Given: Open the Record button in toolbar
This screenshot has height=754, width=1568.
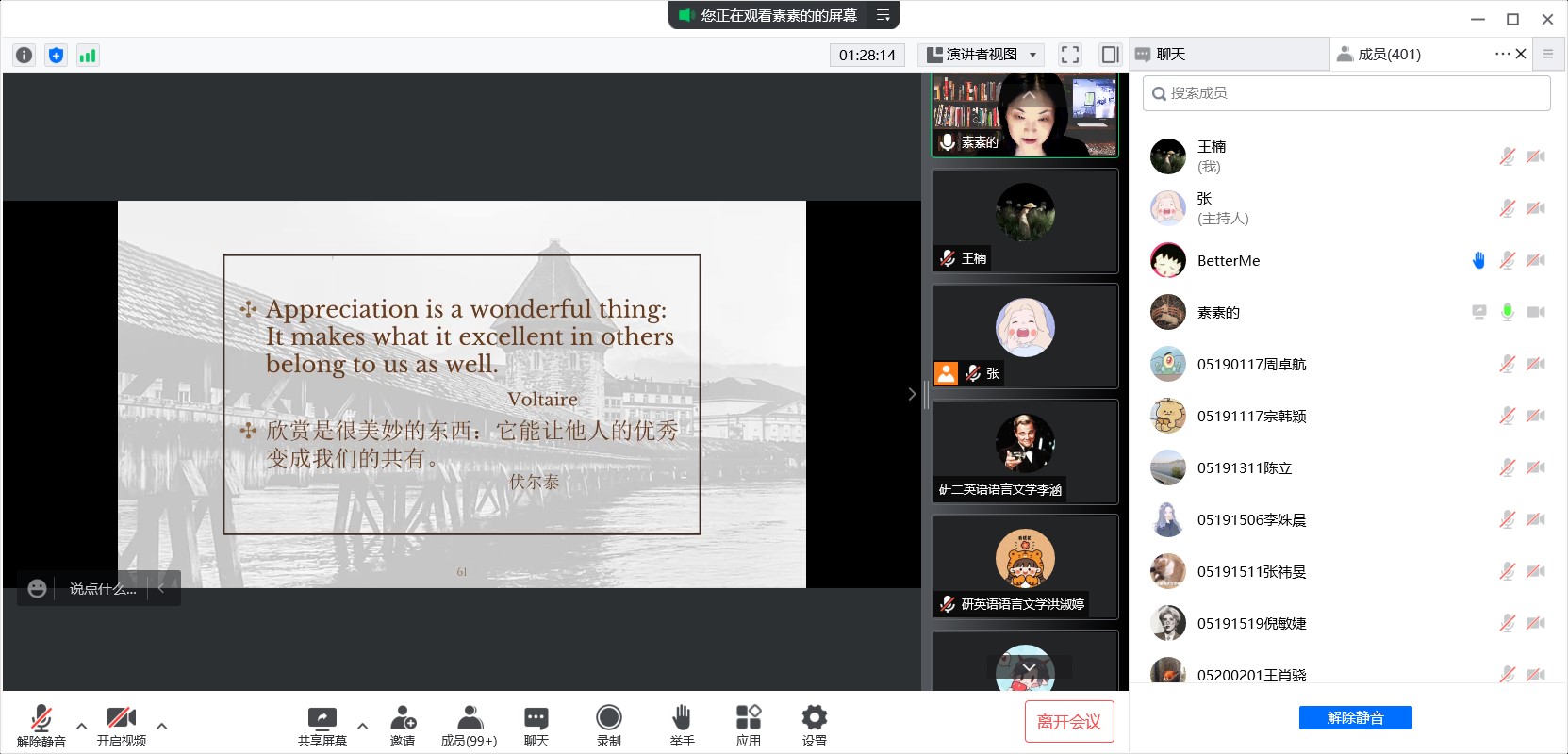Looking at the screenshot, I should 609,725.
